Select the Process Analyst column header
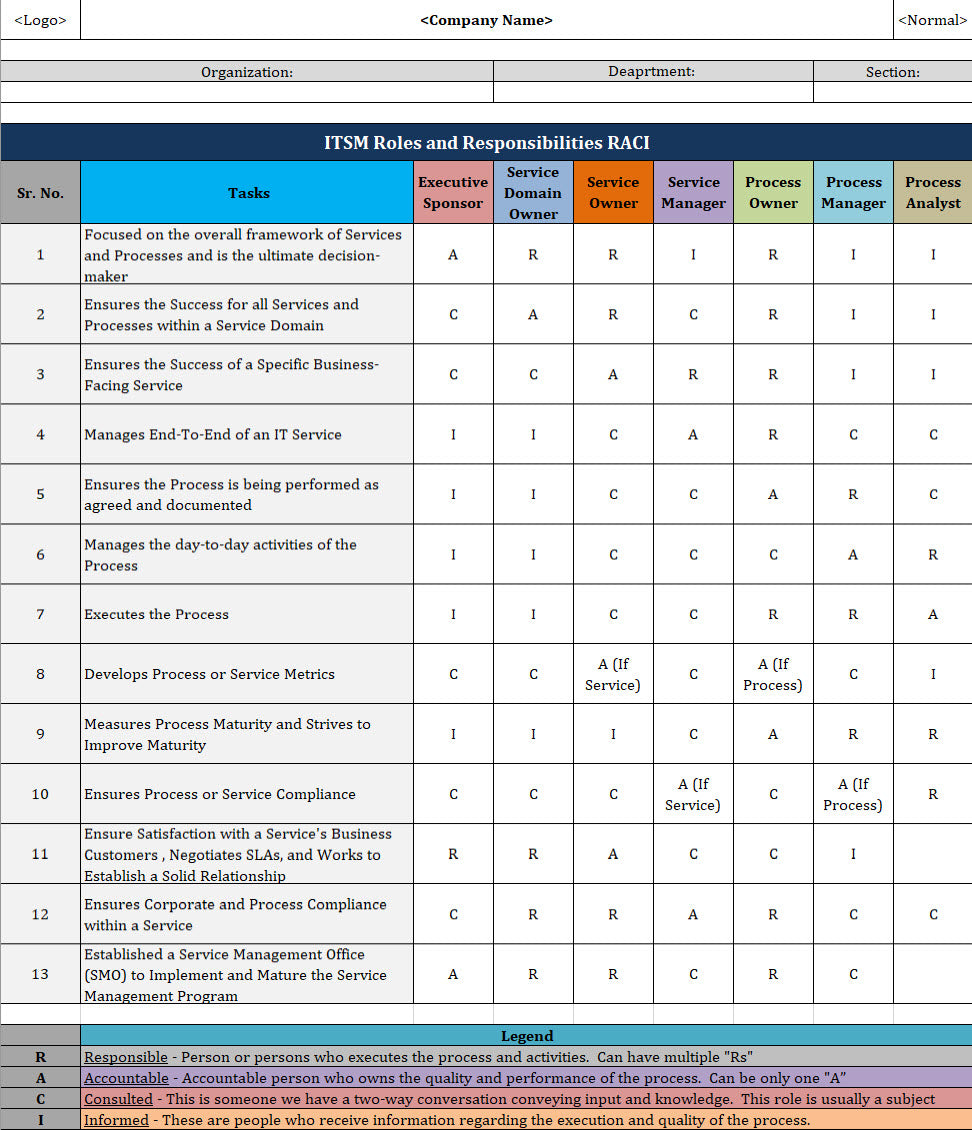The image size is (972, 1130). tap(932, 193)
